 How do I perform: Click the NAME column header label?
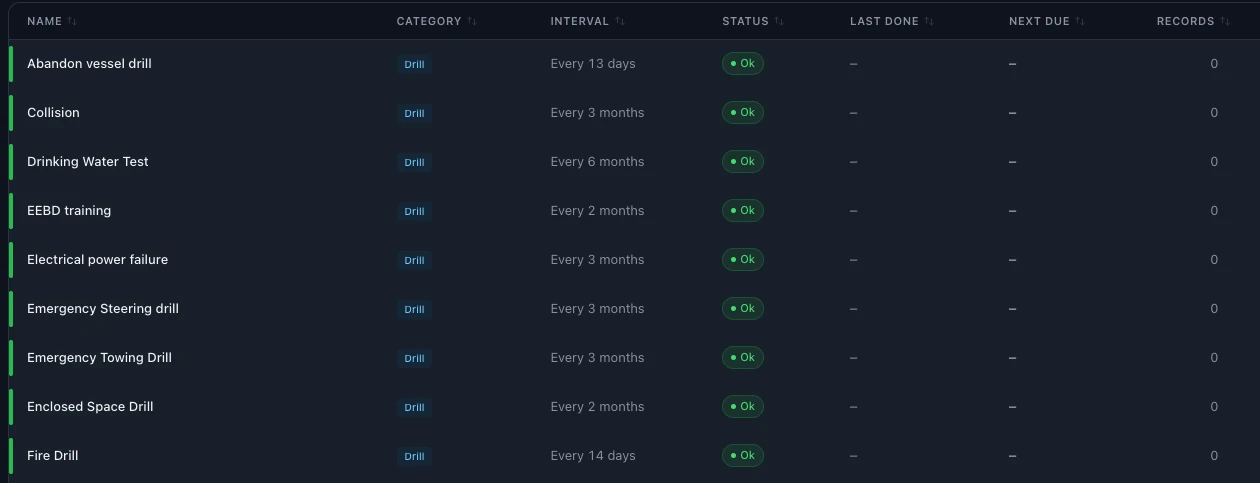[44, 21]
